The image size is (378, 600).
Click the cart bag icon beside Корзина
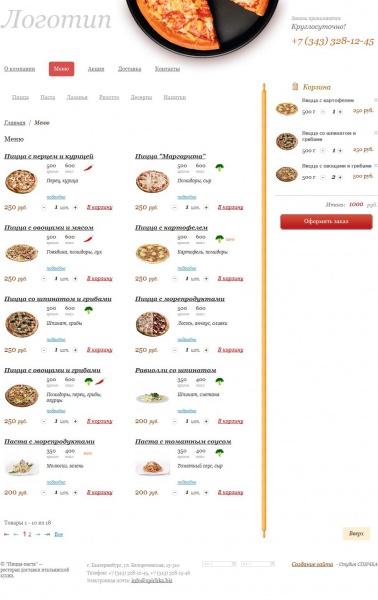click(295, 86)
